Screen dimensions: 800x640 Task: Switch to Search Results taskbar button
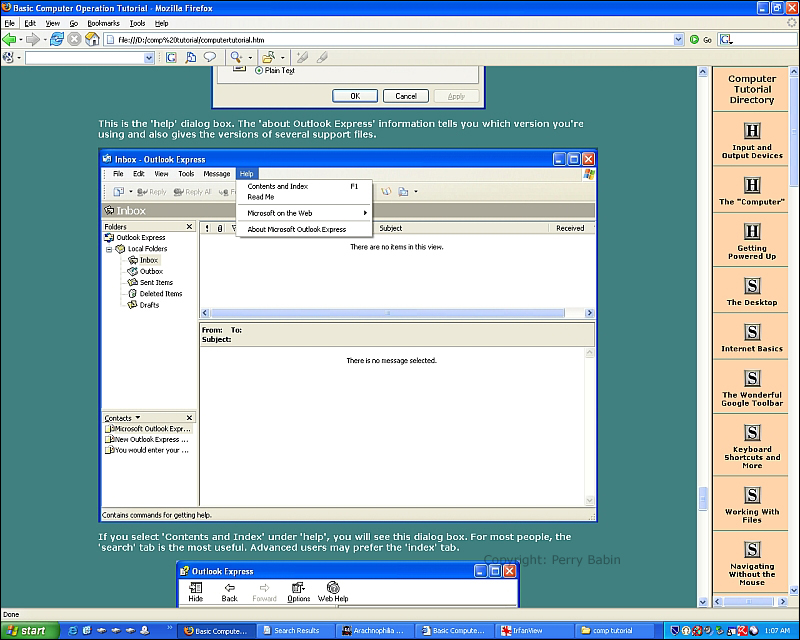tap(295, 631)
